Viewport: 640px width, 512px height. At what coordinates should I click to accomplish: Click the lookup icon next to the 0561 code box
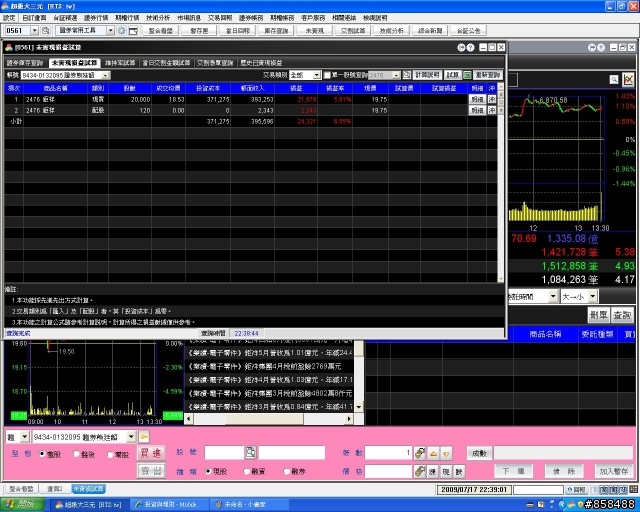(46, 31)
